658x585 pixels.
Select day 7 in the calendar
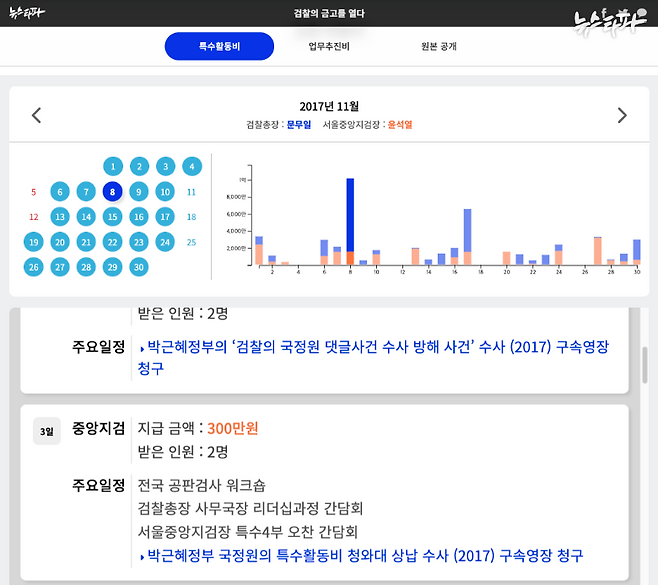(86, 192)
